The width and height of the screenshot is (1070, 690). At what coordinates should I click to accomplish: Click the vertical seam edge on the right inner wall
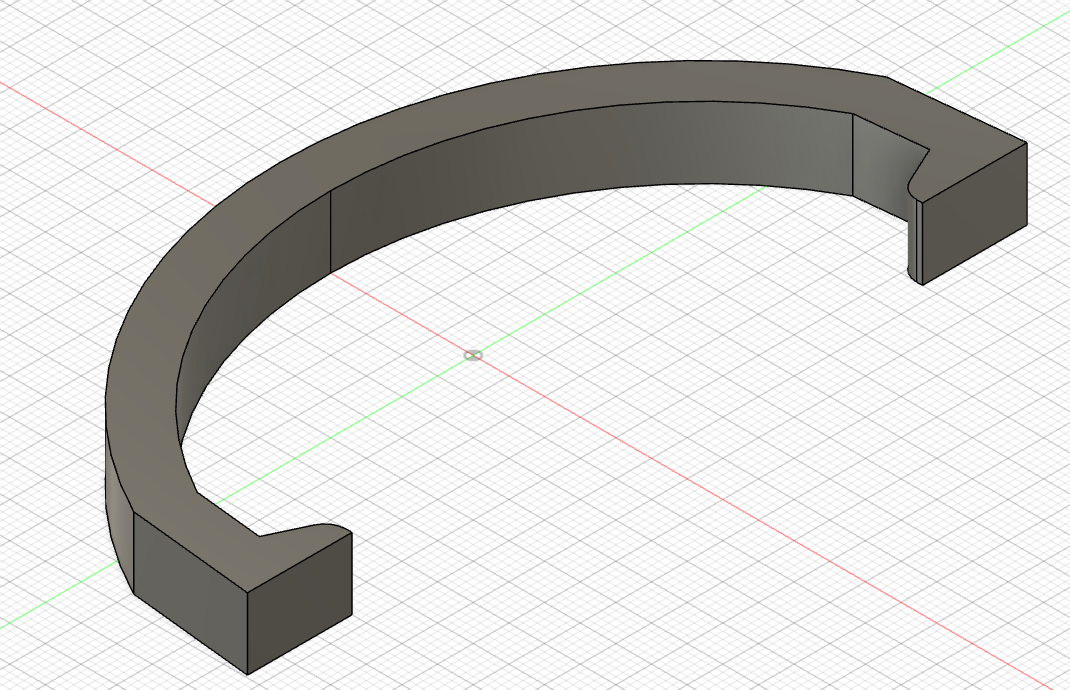click(853, 154)
